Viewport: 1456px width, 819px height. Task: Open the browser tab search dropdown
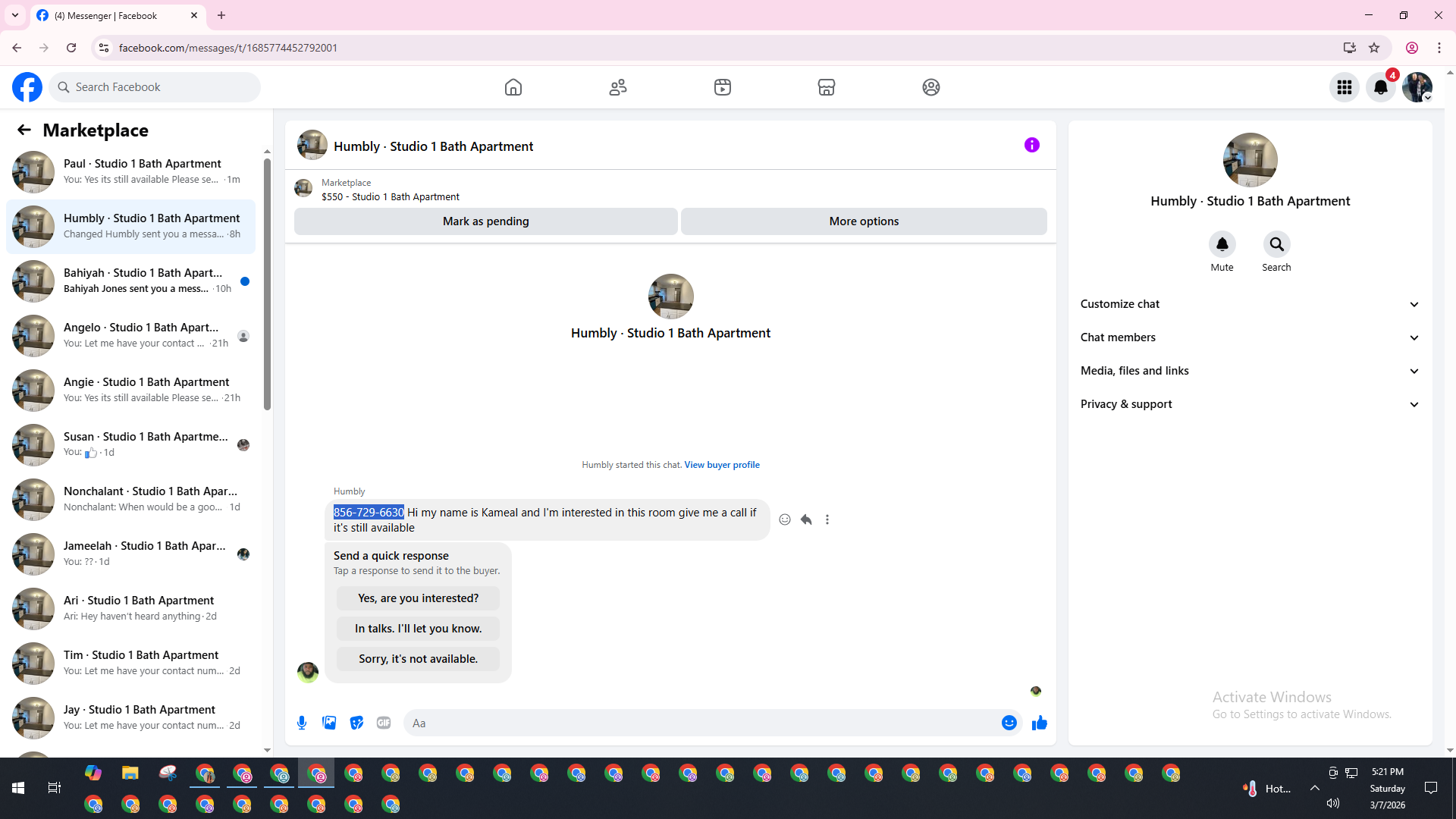(15, 15)
